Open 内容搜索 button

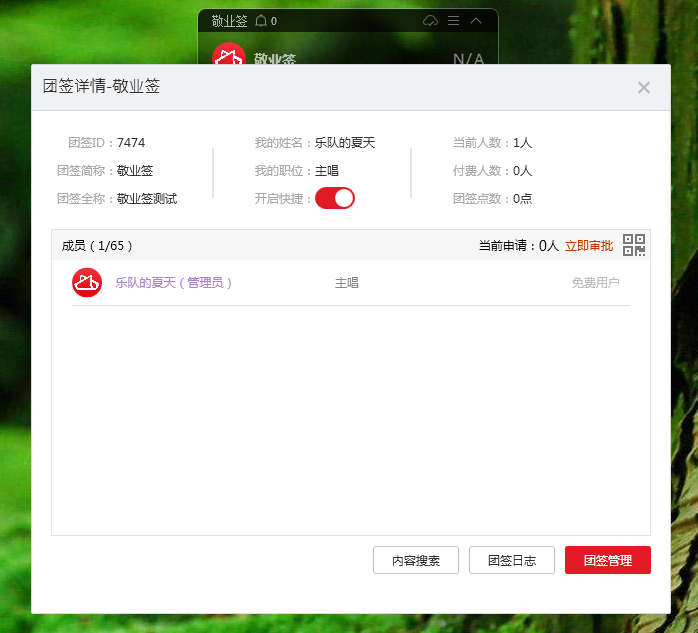[416, 560]
